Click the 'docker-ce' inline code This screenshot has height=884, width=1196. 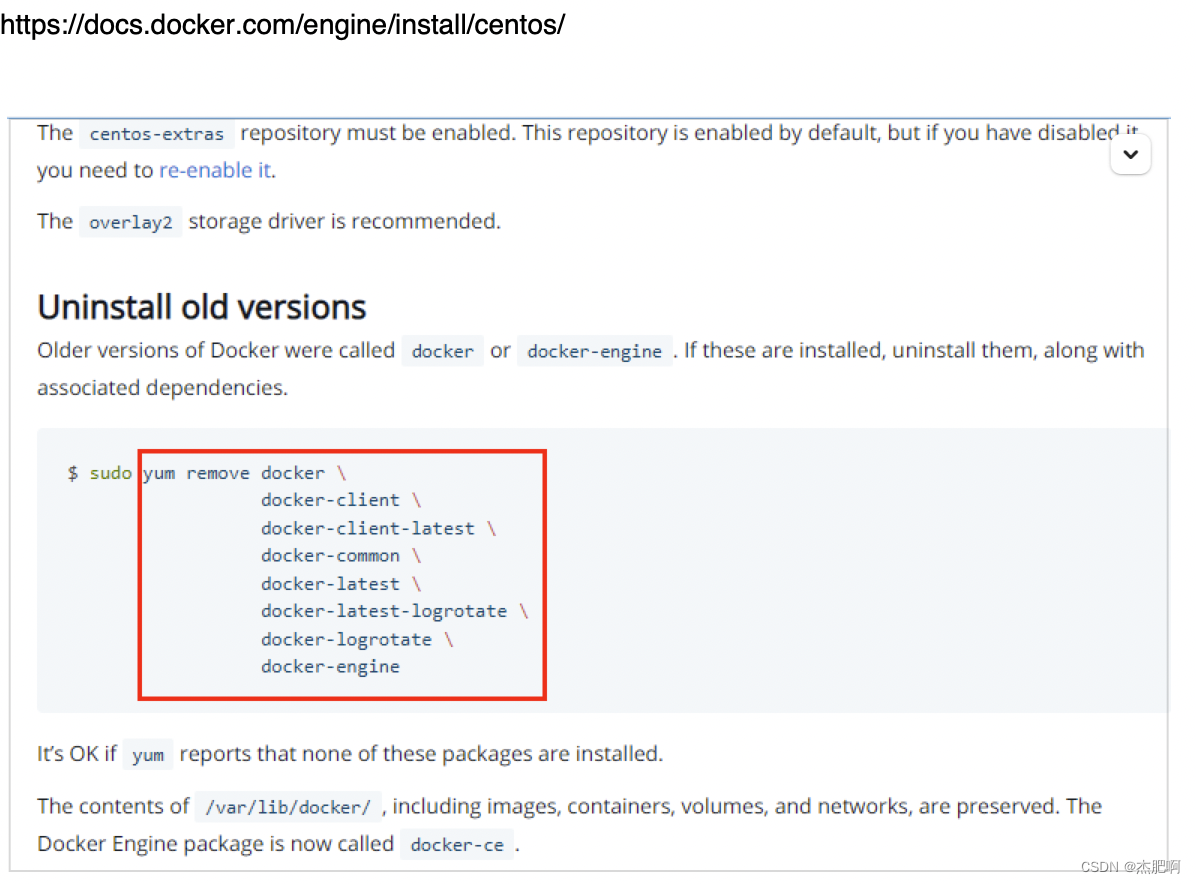457,845
